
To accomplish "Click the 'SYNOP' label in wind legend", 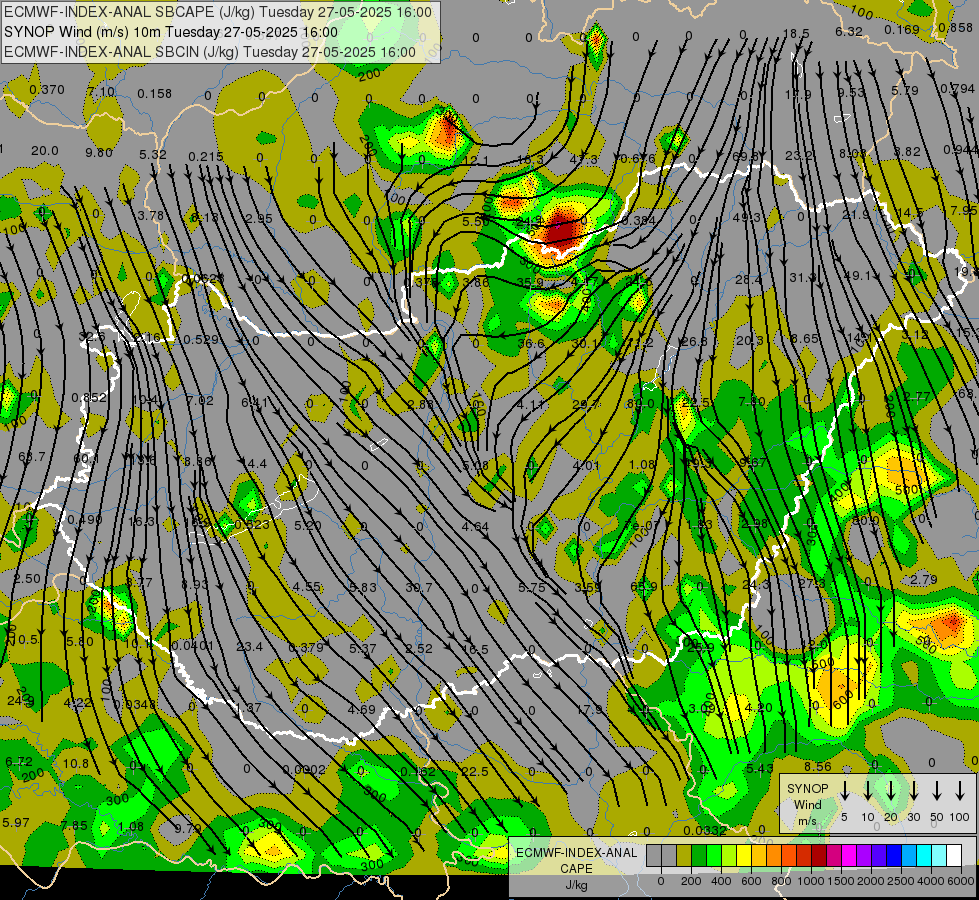I will (807, 788).
